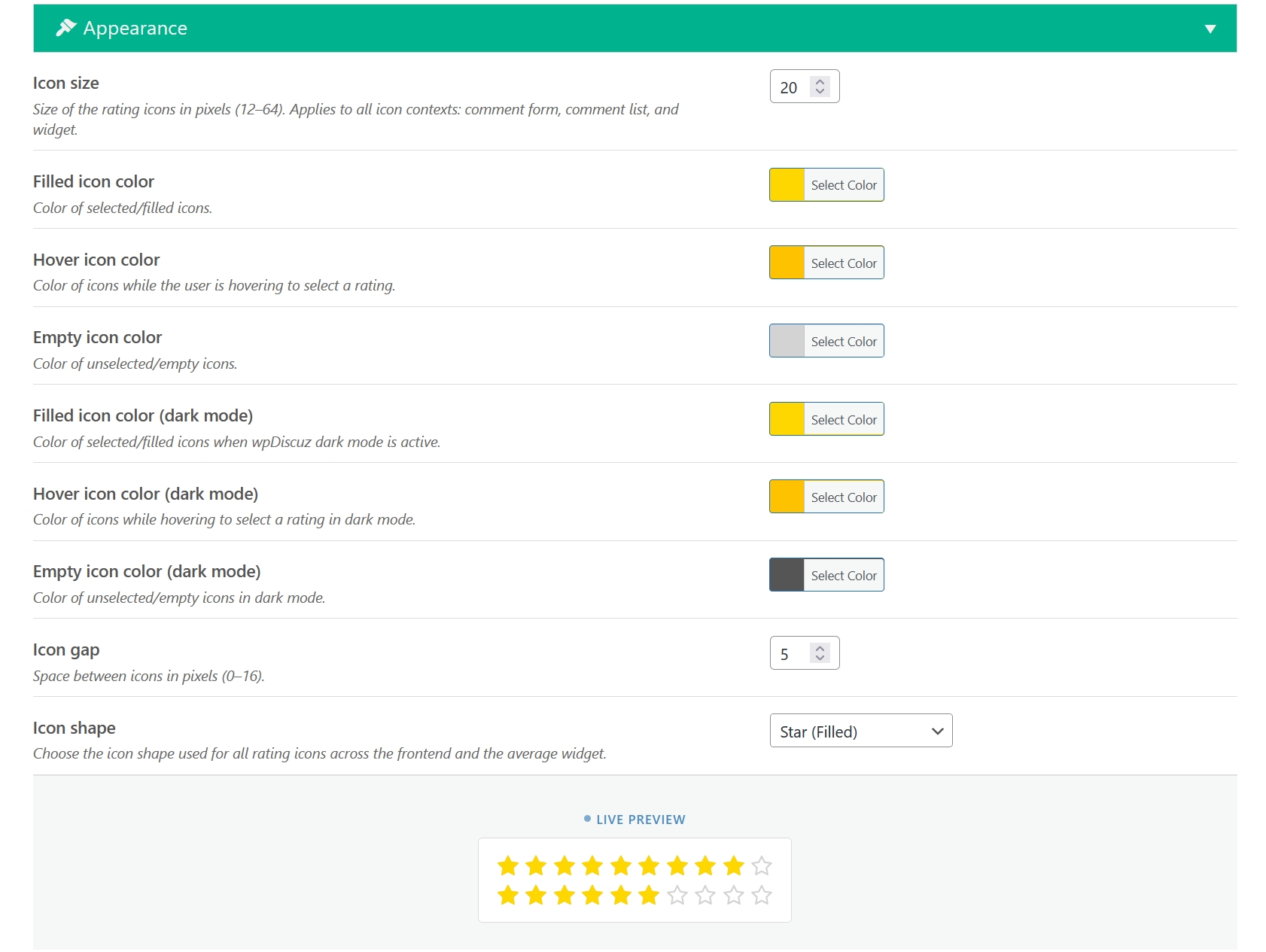Click the Icon gap number field
Screen dimensions: 1266x952
pos(804,653)
